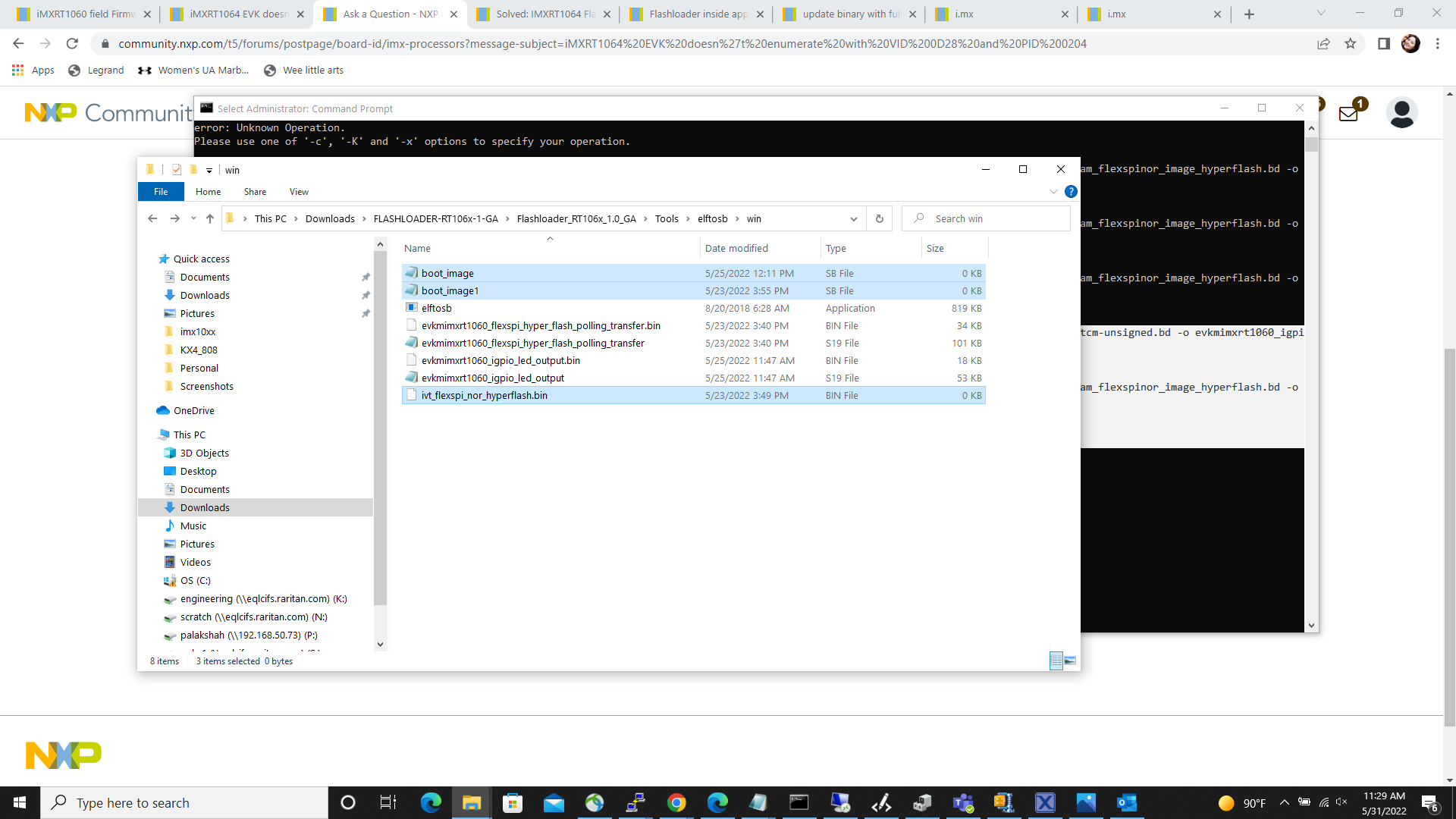Click the Windows Start button

pyautogui.click(x=18, y=802)
